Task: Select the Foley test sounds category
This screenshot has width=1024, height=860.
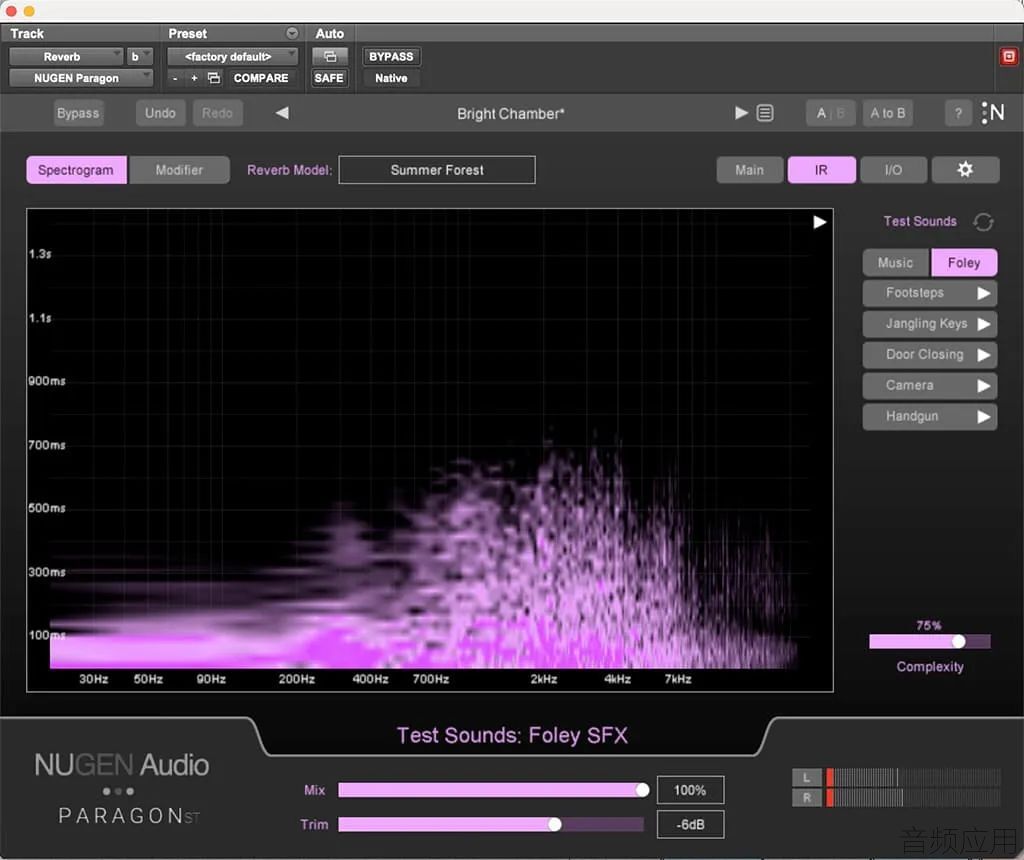Action: pos(964,263)
